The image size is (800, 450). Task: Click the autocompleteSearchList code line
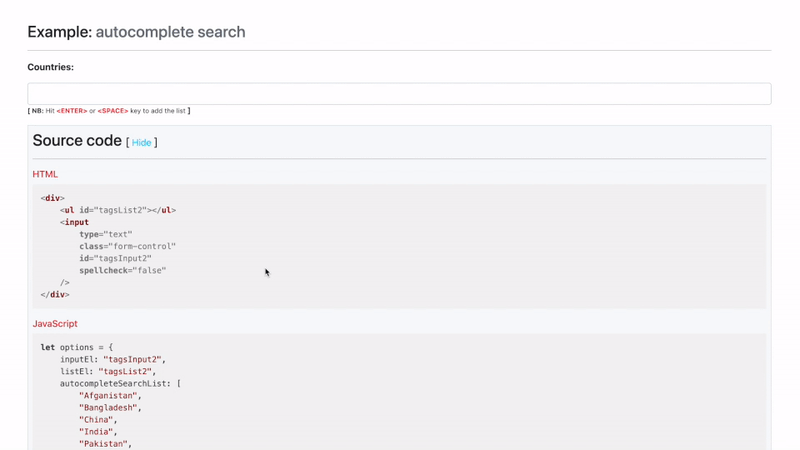tap(120, 384)
